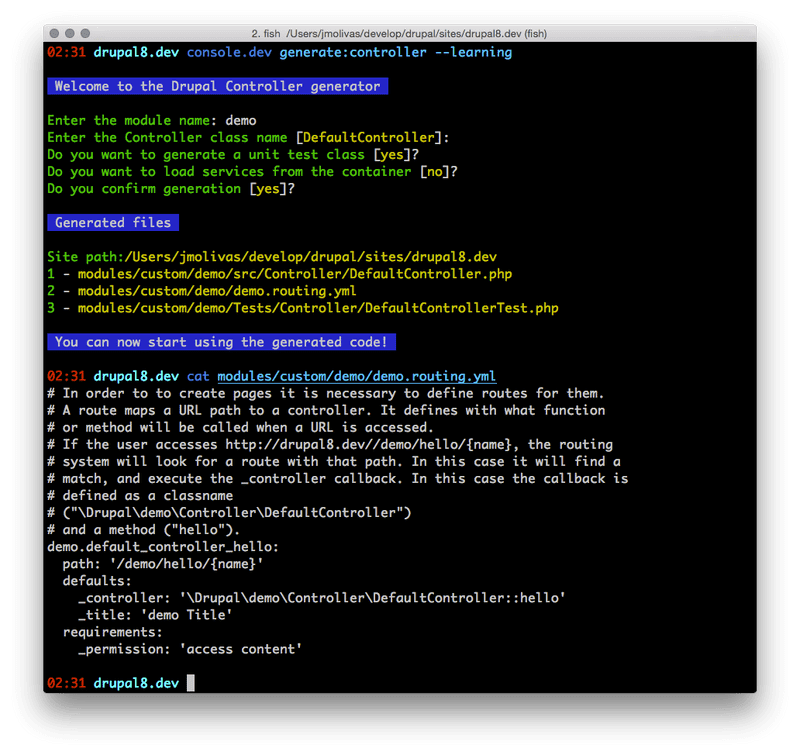Click 'console.dev' in the first prompt line
The width and height of the screenshot is (800, 755).
[x=229, y=53]
